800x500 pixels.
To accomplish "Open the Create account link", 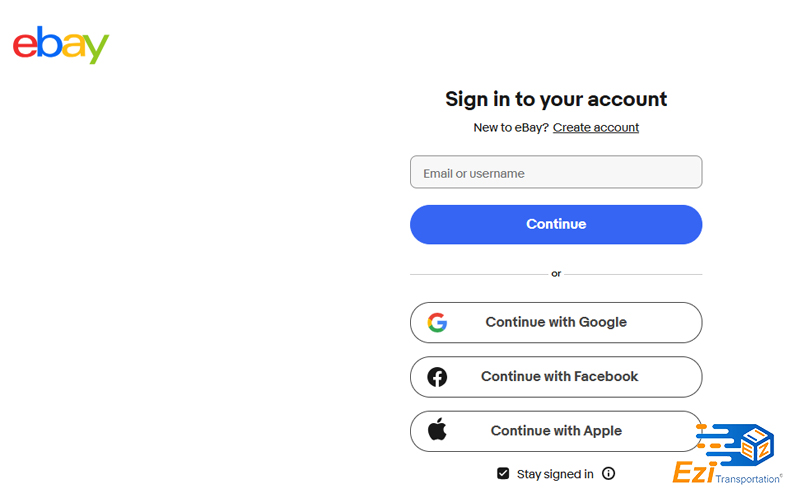I will point(595,128).
